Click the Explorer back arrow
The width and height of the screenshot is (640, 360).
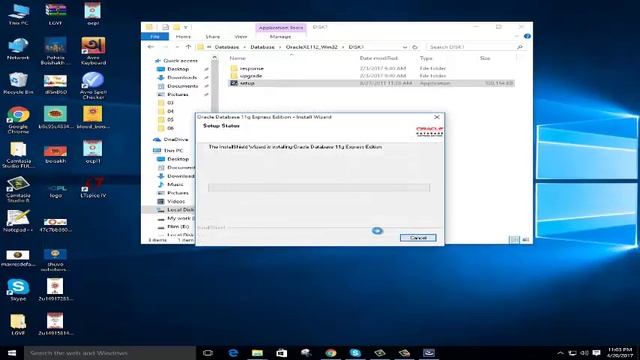151,47
